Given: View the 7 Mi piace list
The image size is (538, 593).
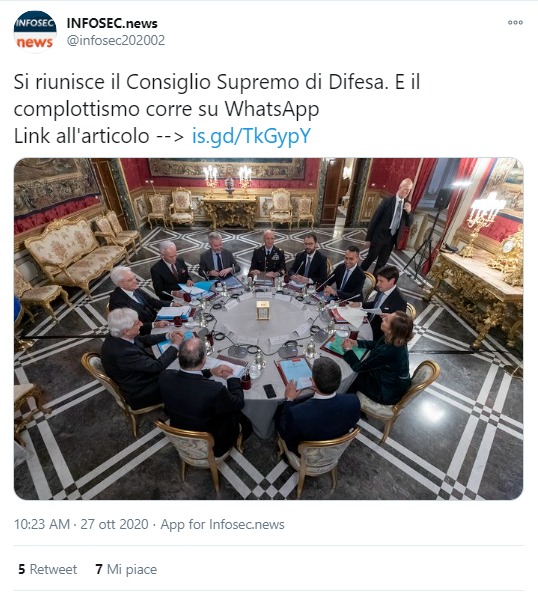Looking at the screenshot, I should (126, 569).
